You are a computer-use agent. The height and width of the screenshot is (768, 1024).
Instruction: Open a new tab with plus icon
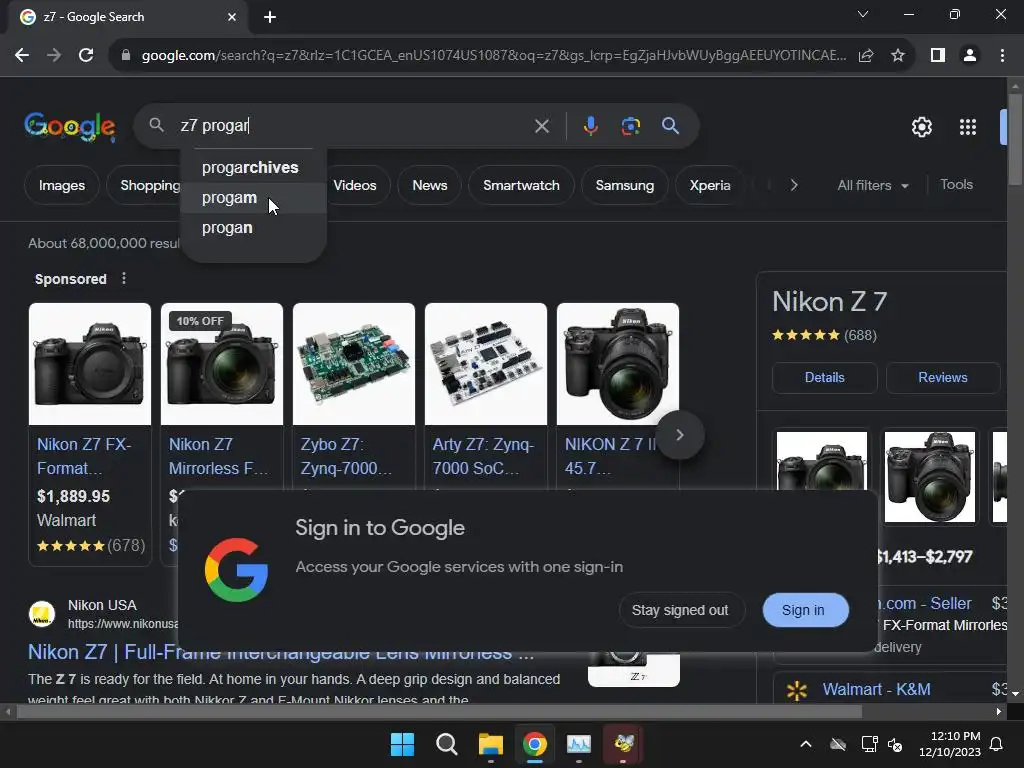(x=270, y=17)
